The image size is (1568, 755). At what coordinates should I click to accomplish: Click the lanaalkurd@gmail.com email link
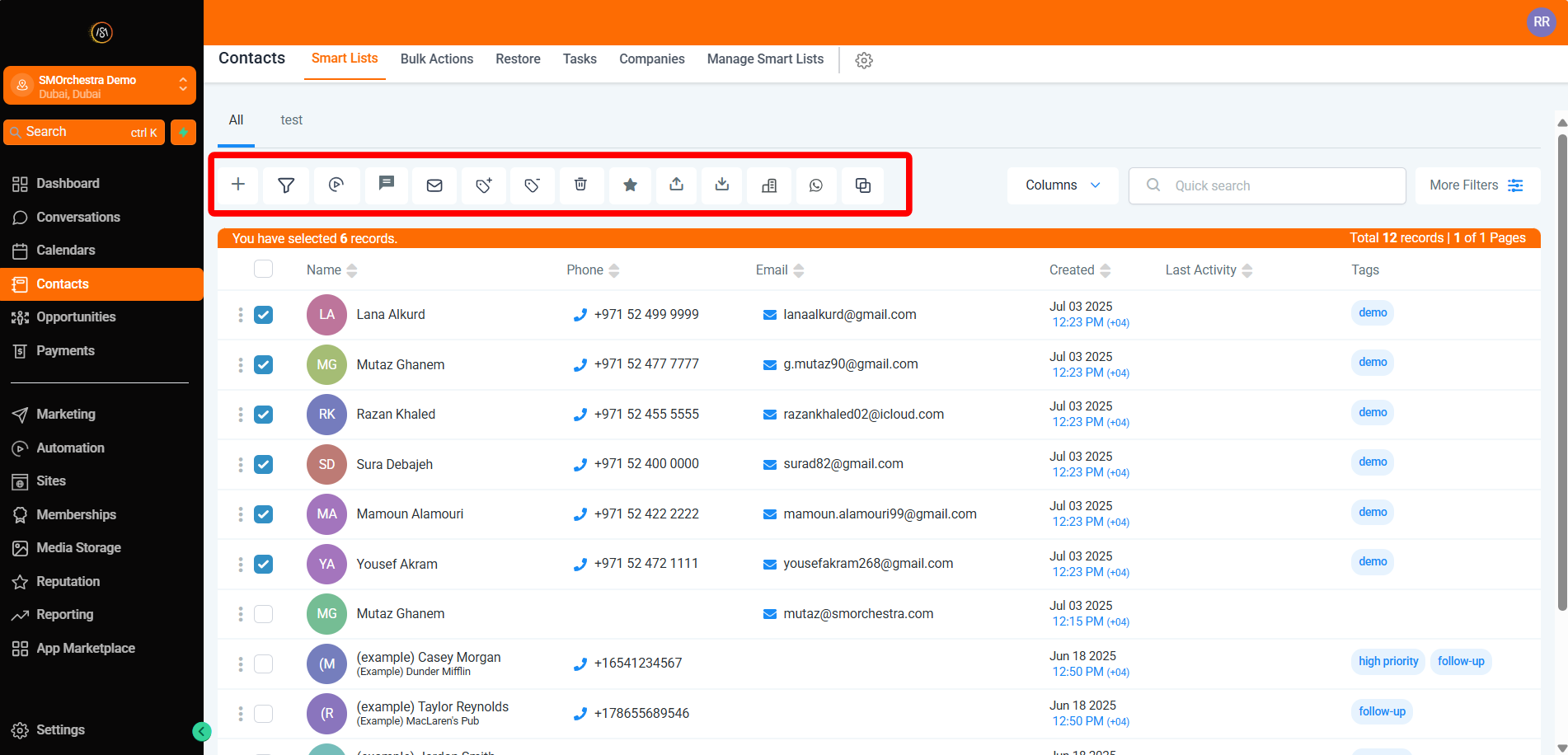click(849, 315)
